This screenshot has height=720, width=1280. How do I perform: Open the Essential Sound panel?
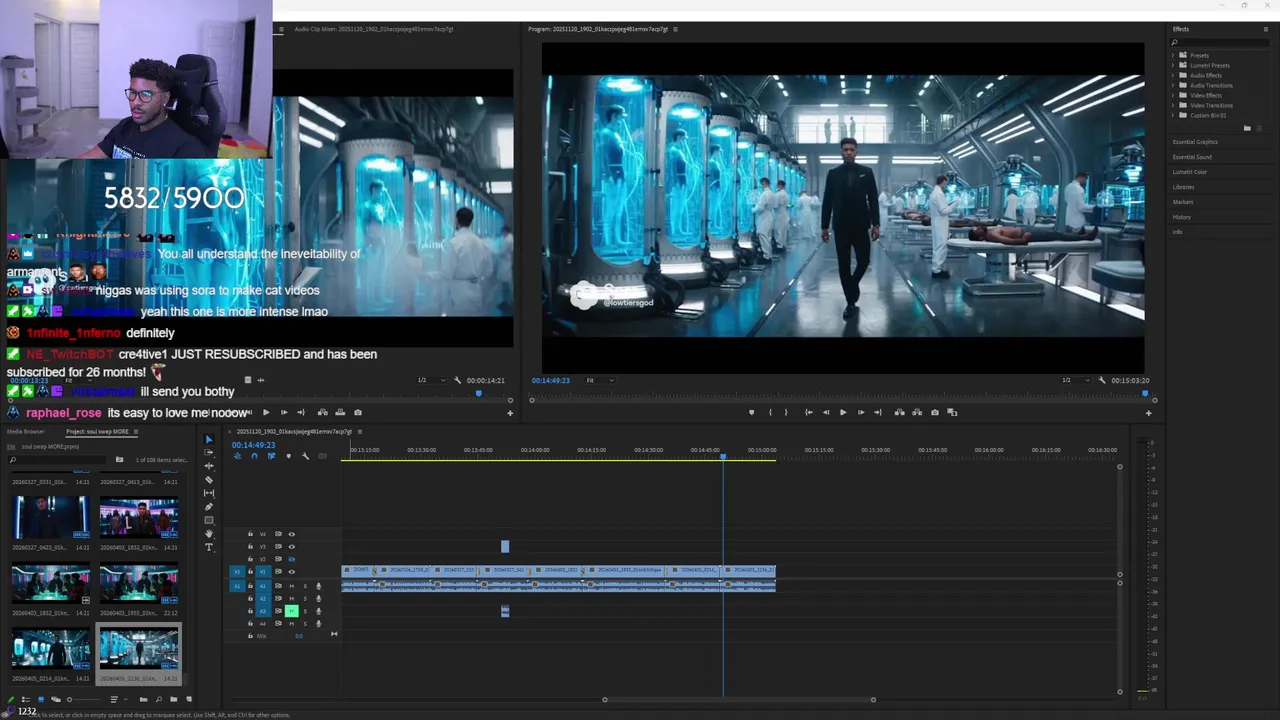pos(1192,157)
